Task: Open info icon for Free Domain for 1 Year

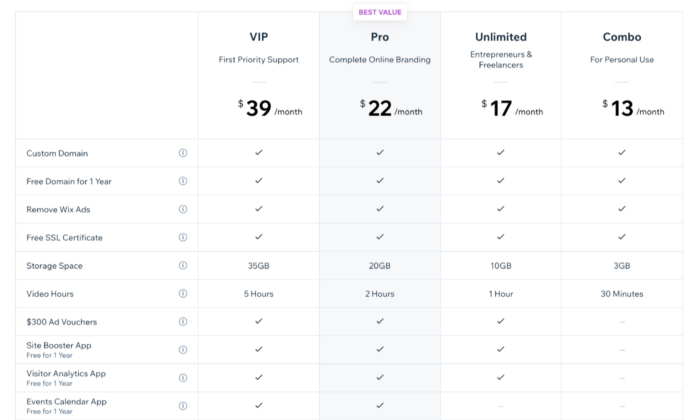Action: pos(183,181)
